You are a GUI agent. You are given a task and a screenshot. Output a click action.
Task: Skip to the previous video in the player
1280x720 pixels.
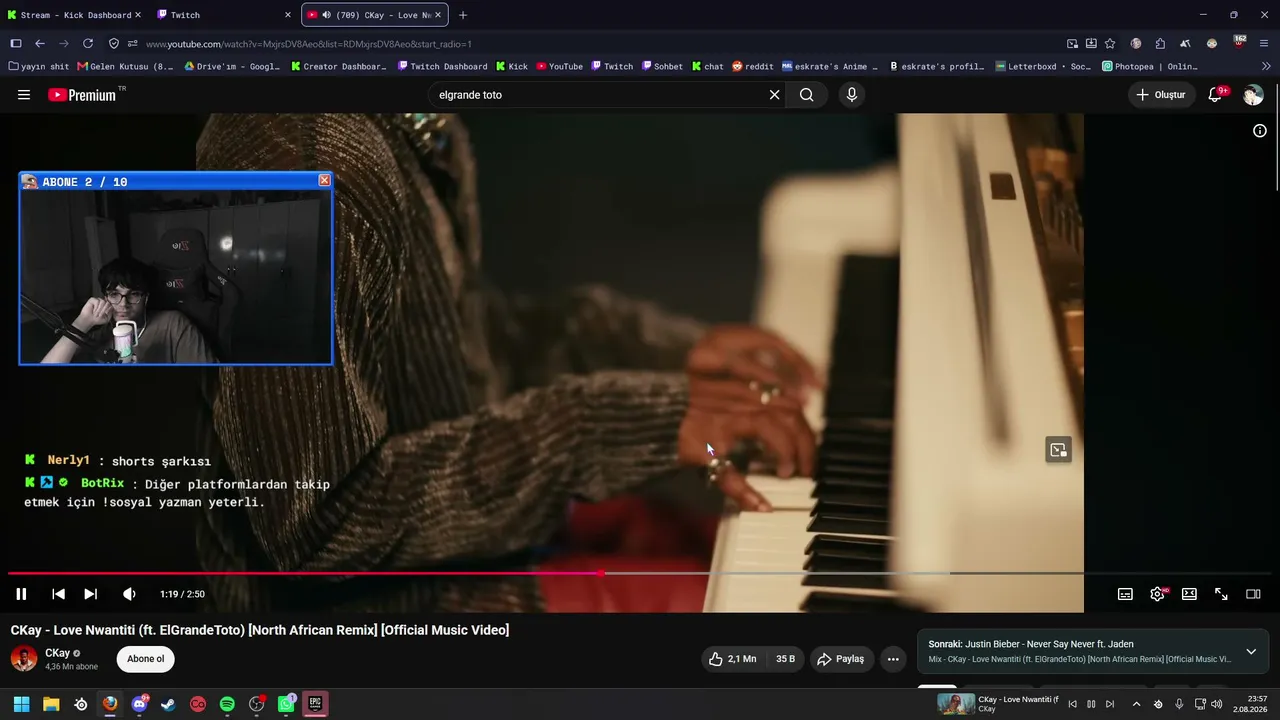click(58, 594)
